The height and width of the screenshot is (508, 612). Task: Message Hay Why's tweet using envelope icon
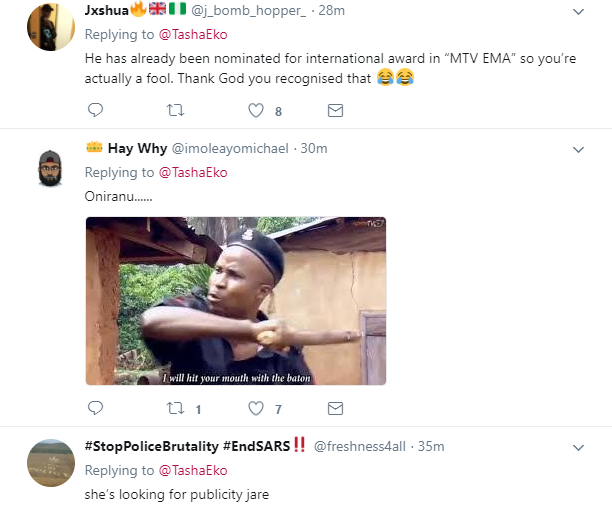tap(335, 408)
